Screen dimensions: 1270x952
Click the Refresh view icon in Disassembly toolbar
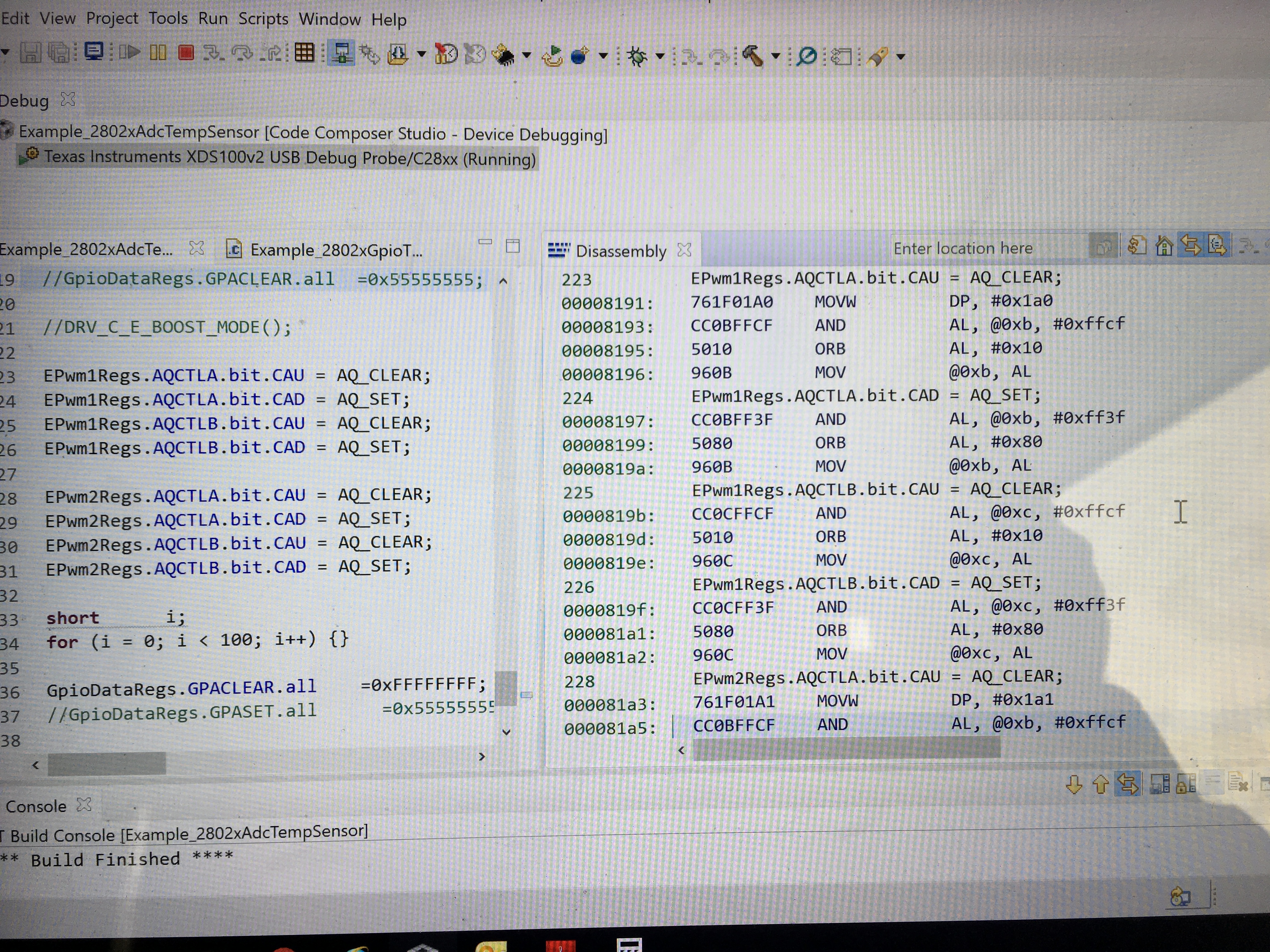point(1136,246)
